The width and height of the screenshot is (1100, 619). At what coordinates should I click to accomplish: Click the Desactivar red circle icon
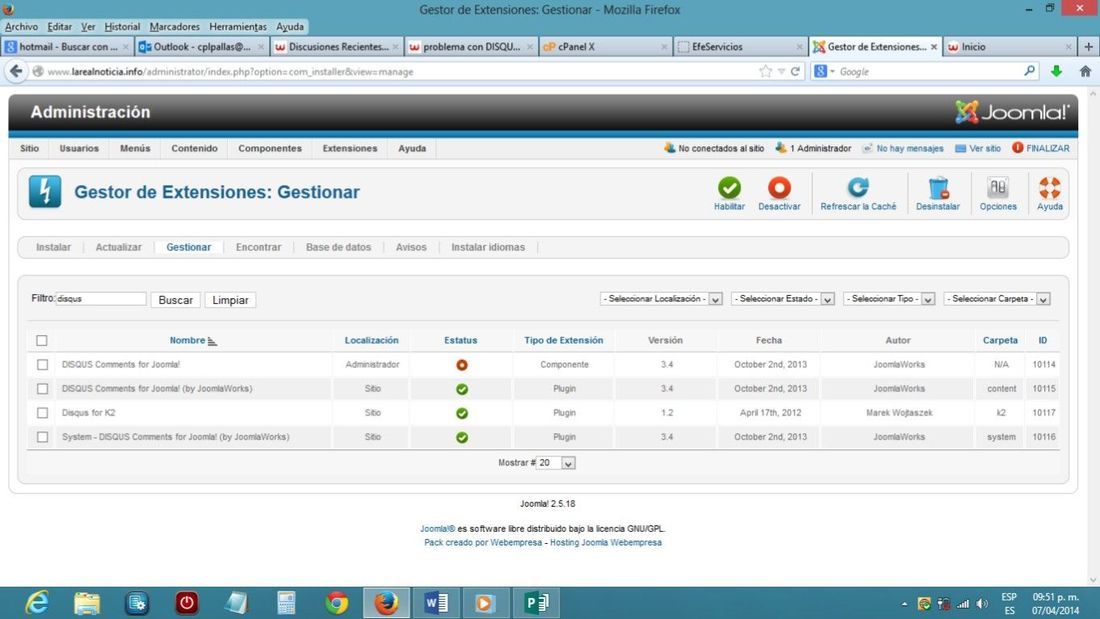click(x=779, y=188)
